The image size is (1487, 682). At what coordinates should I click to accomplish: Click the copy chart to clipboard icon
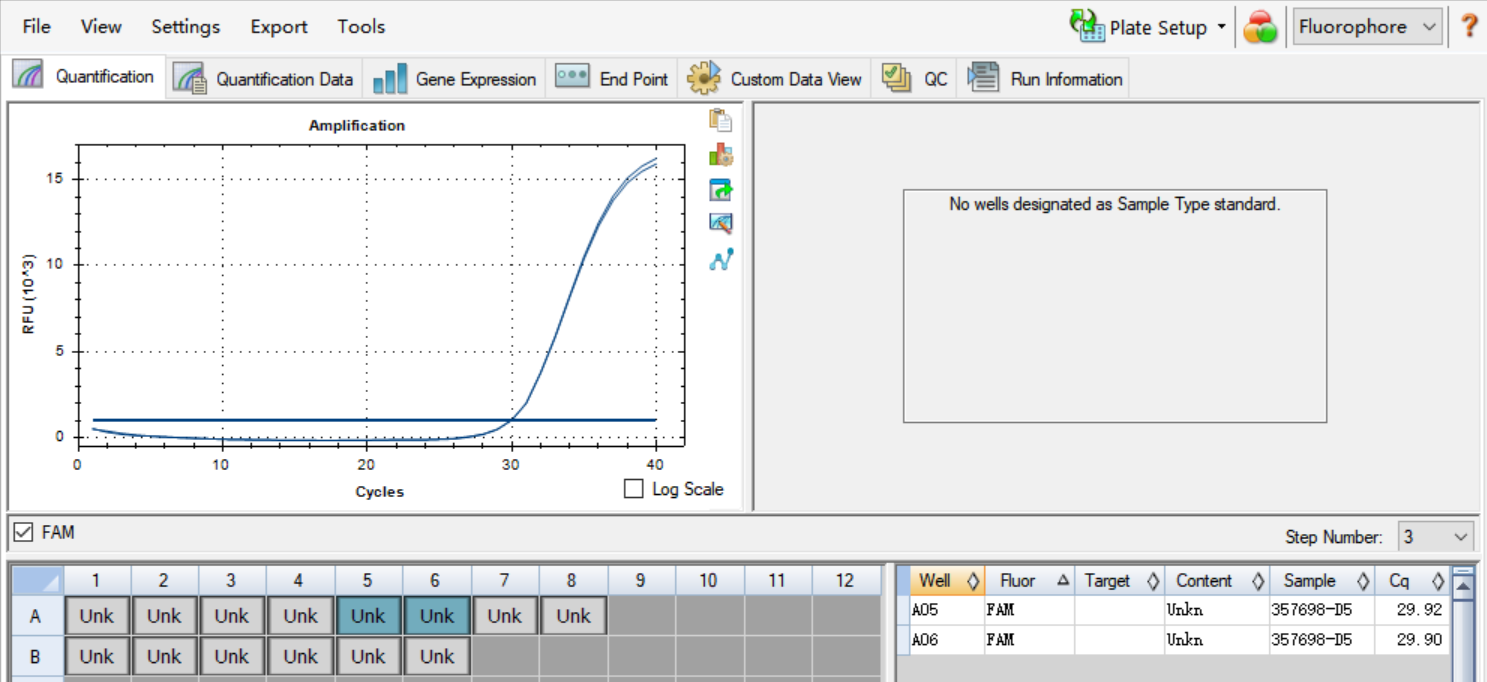pos(721,120)
